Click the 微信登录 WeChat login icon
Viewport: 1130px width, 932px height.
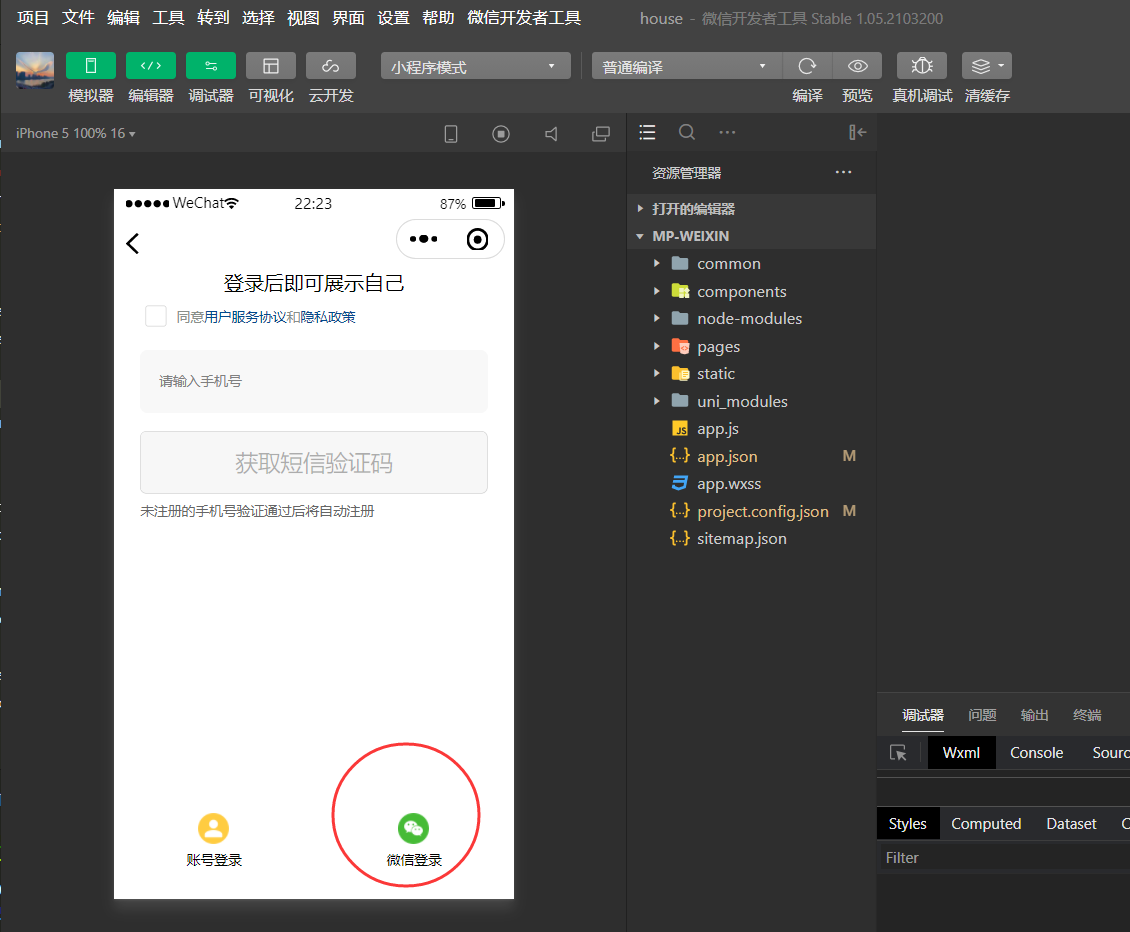click(413, 828)
